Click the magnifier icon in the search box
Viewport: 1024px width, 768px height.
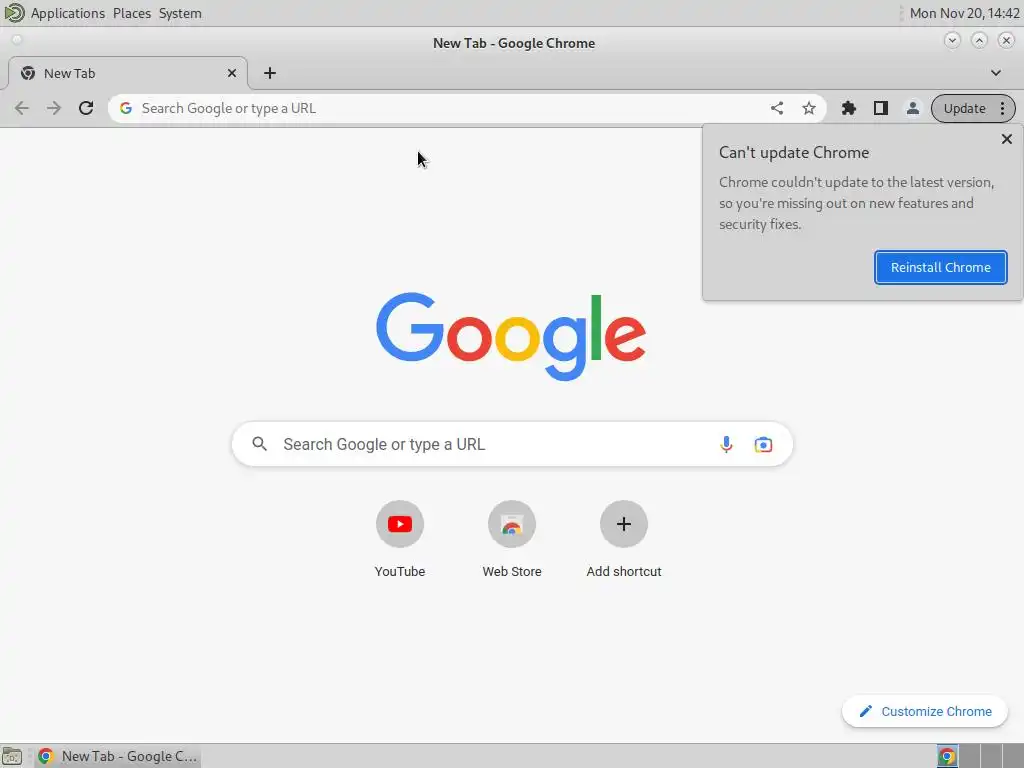point(259,444)
